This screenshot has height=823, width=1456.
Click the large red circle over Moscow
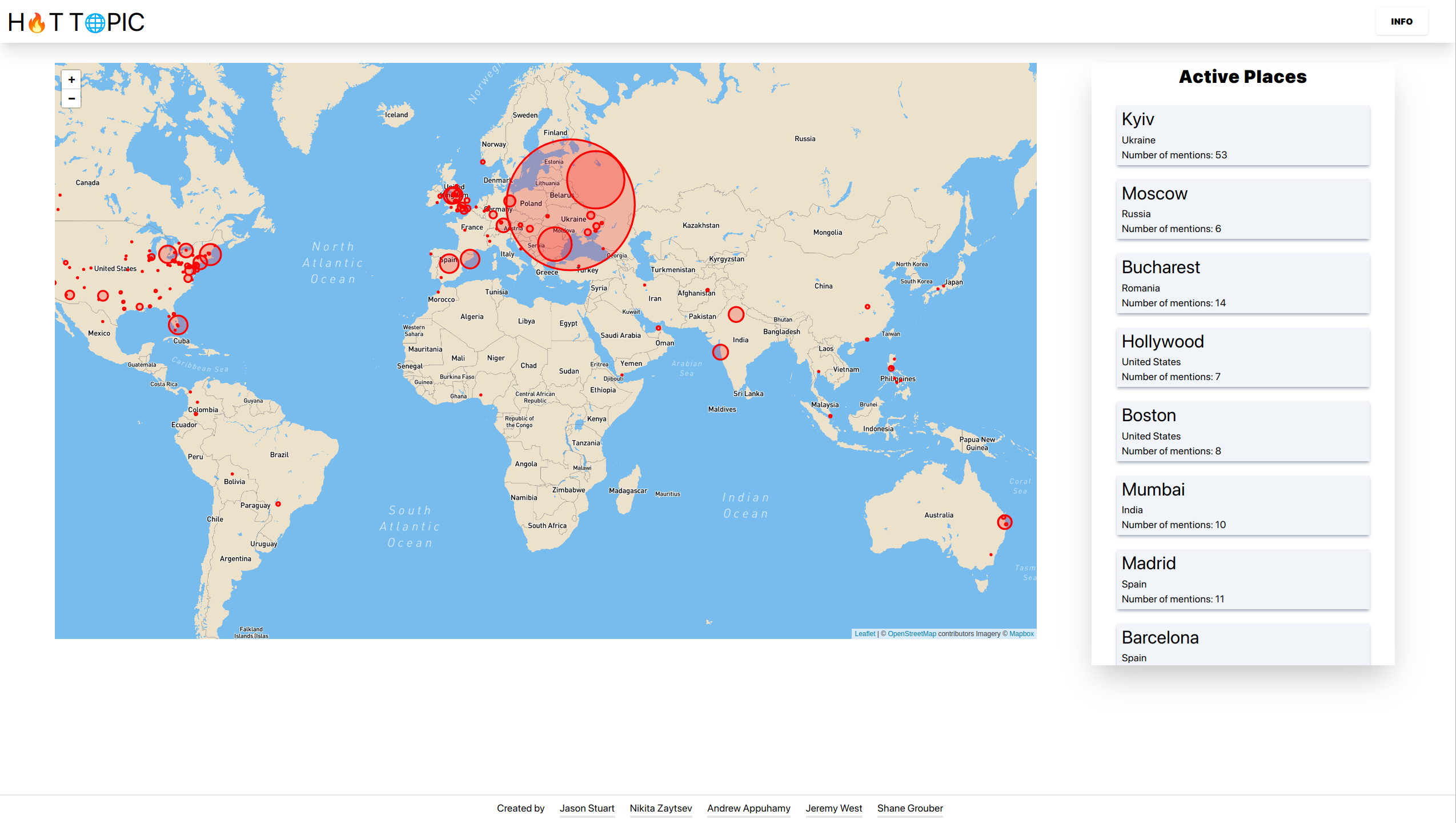tap(595, 179)
